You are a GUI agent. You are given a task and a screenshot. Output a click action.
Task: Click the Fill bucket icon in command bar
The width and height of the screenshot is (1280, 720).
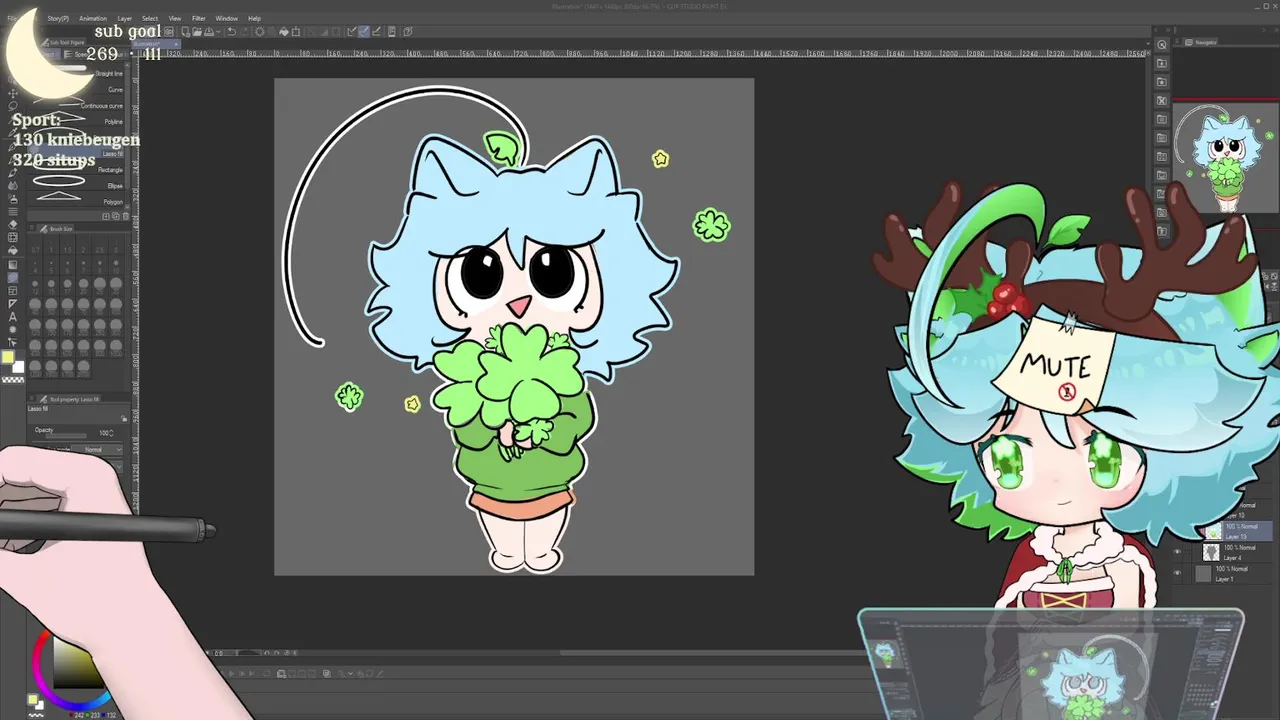[284, 31]
